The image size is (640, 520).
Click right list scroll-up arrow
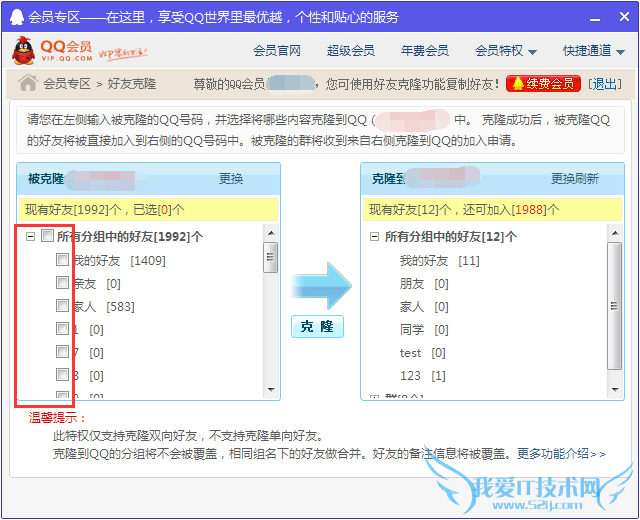[615, 233]
